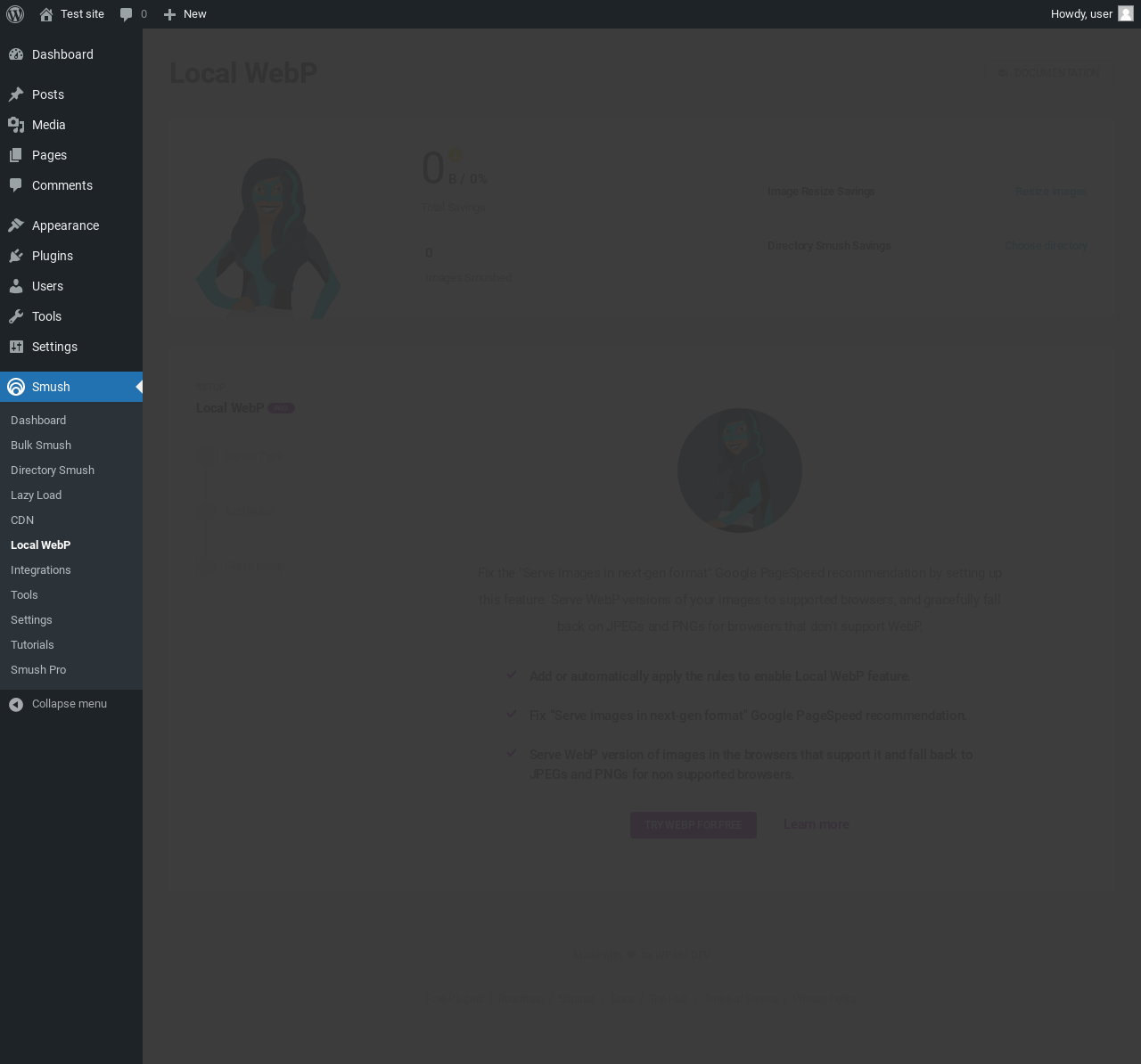This screenshot has height=1064, width=1141.
Task: Click the Smush plugin icon in the sidebar
Action: [x=16, y=387]
